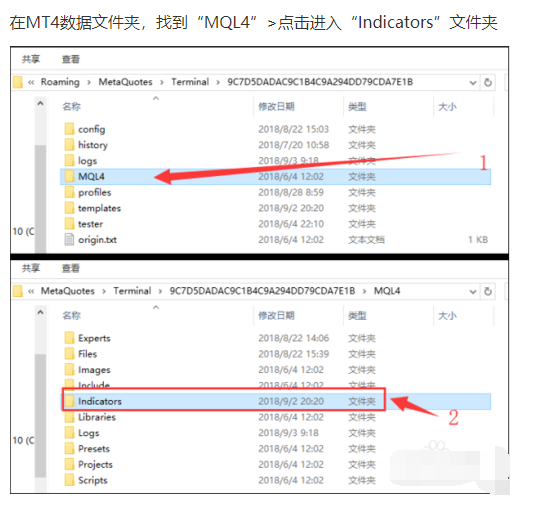This screenshot has width=558, height=509.
Task: Refresh the top Explorer window
Action: pos(488,83)
